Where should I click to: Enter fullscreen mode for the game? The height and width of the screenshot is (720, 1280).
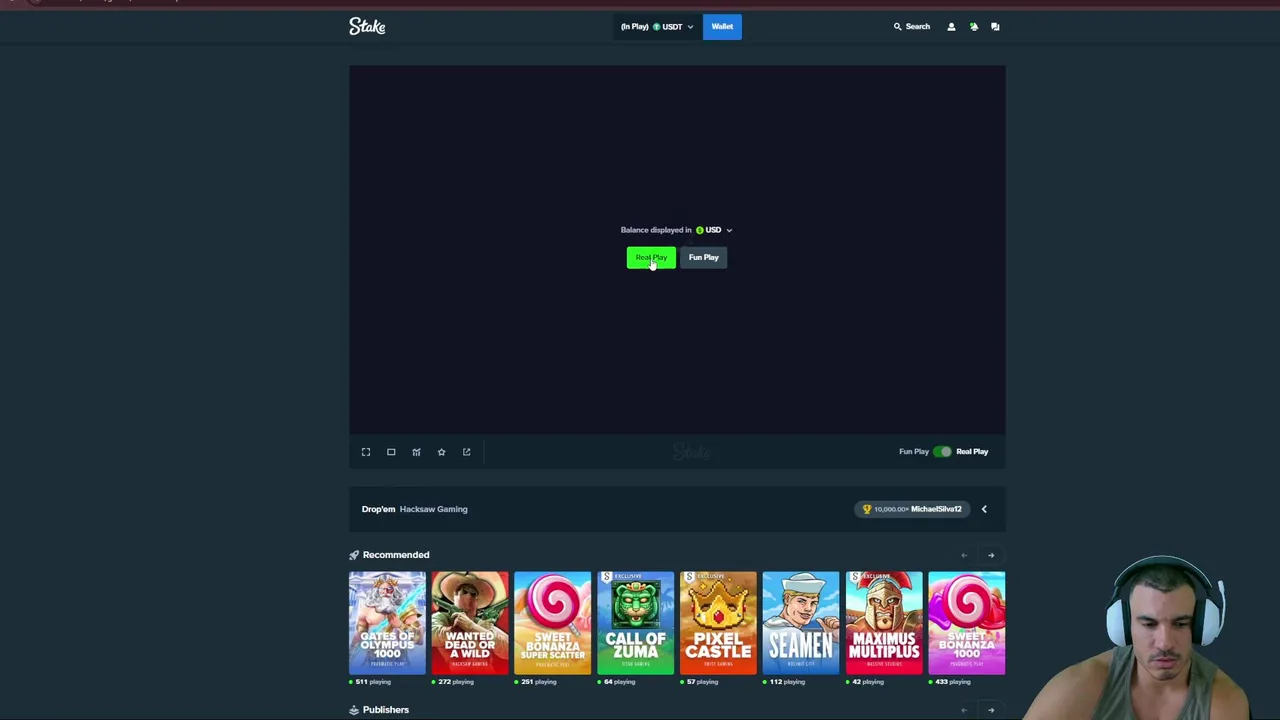coord(366,452)
